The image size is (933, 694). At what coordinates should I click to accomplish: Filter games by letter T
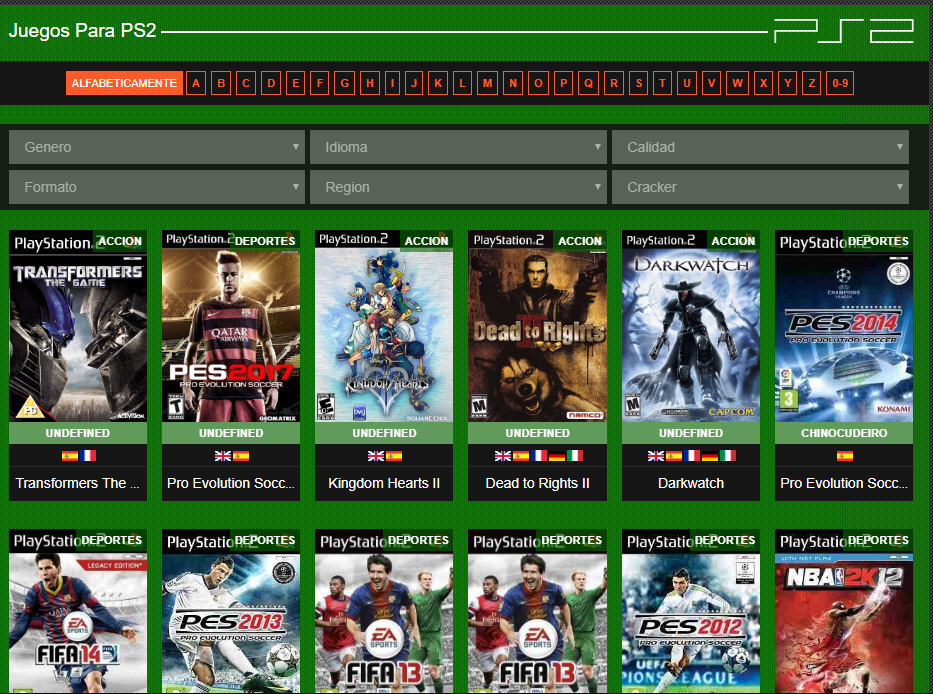(x=662, y=83)
